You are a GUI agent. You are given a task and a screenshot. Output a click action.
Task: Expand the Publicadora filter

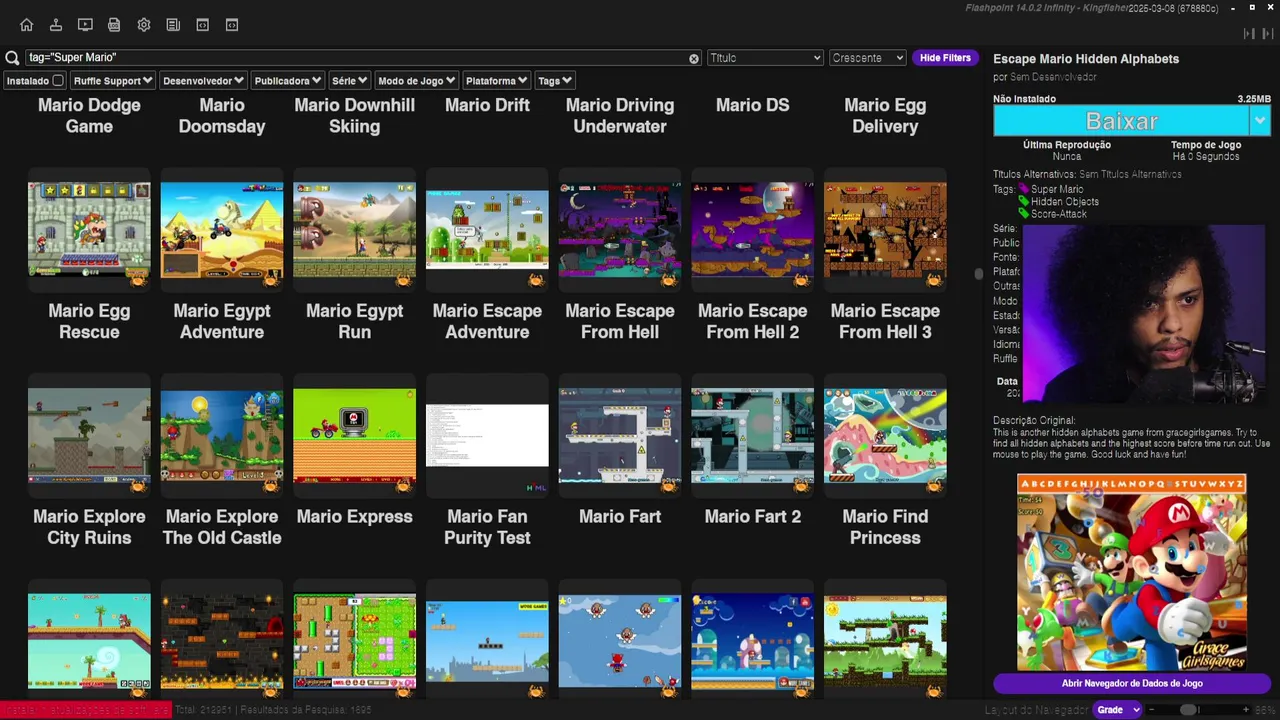pyautogui.click(x=288, y=81)
